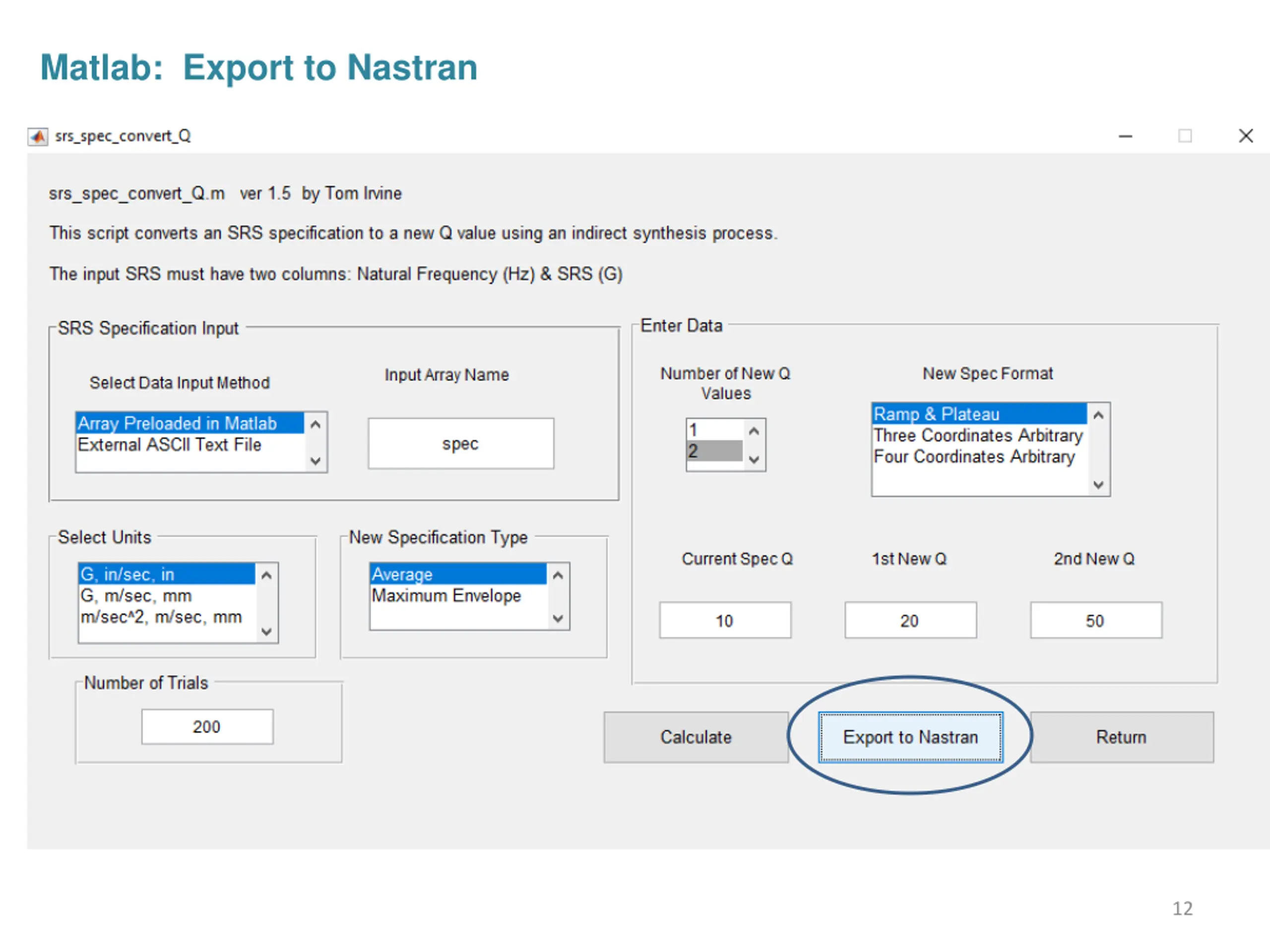Click down arrow of New Q Values list
Image resolution: width=1270 pixels, height=952 pixels.
point(755,460)
